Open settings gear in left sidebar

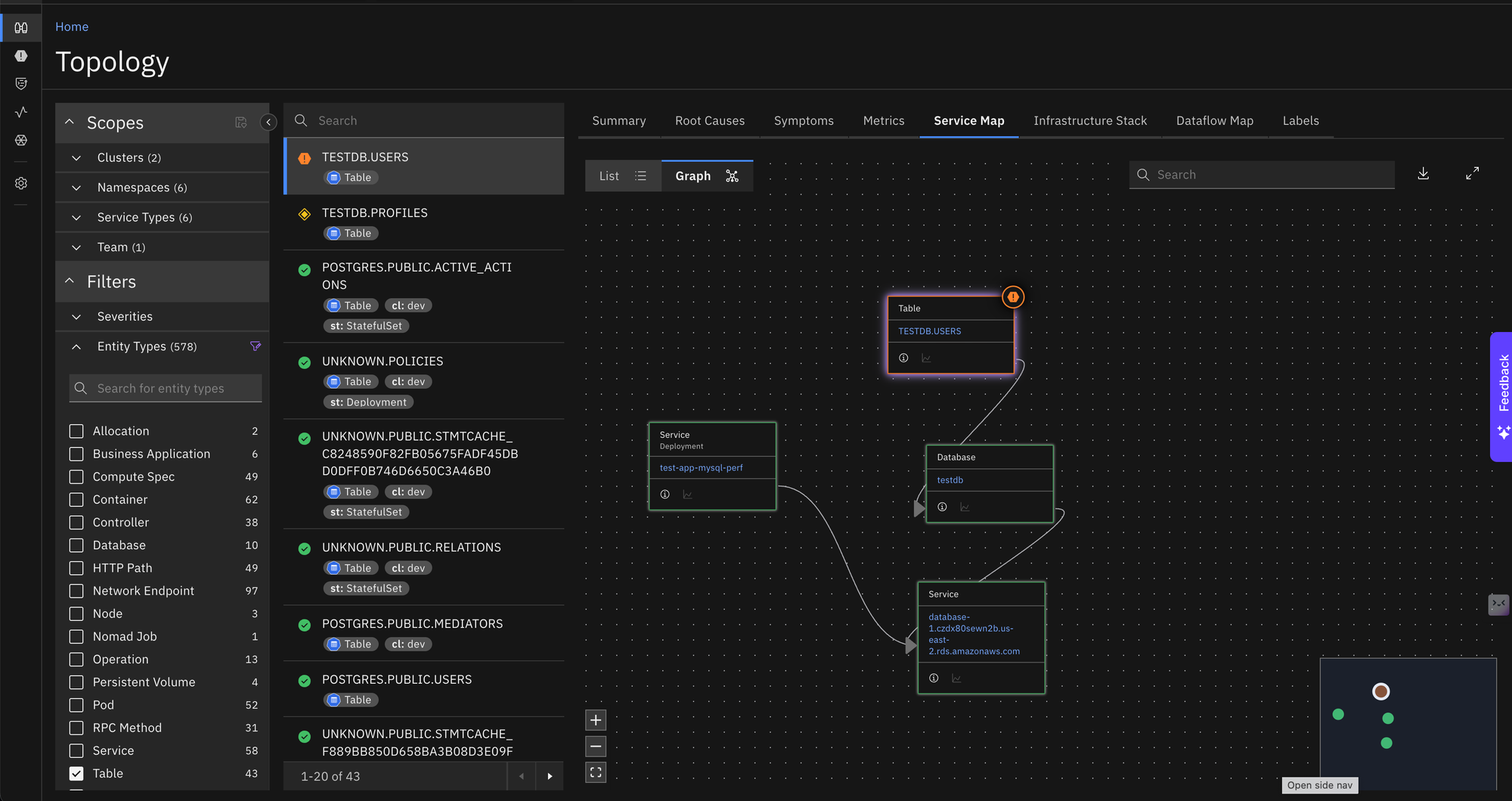pyautogui.click(x=21, y=183)
